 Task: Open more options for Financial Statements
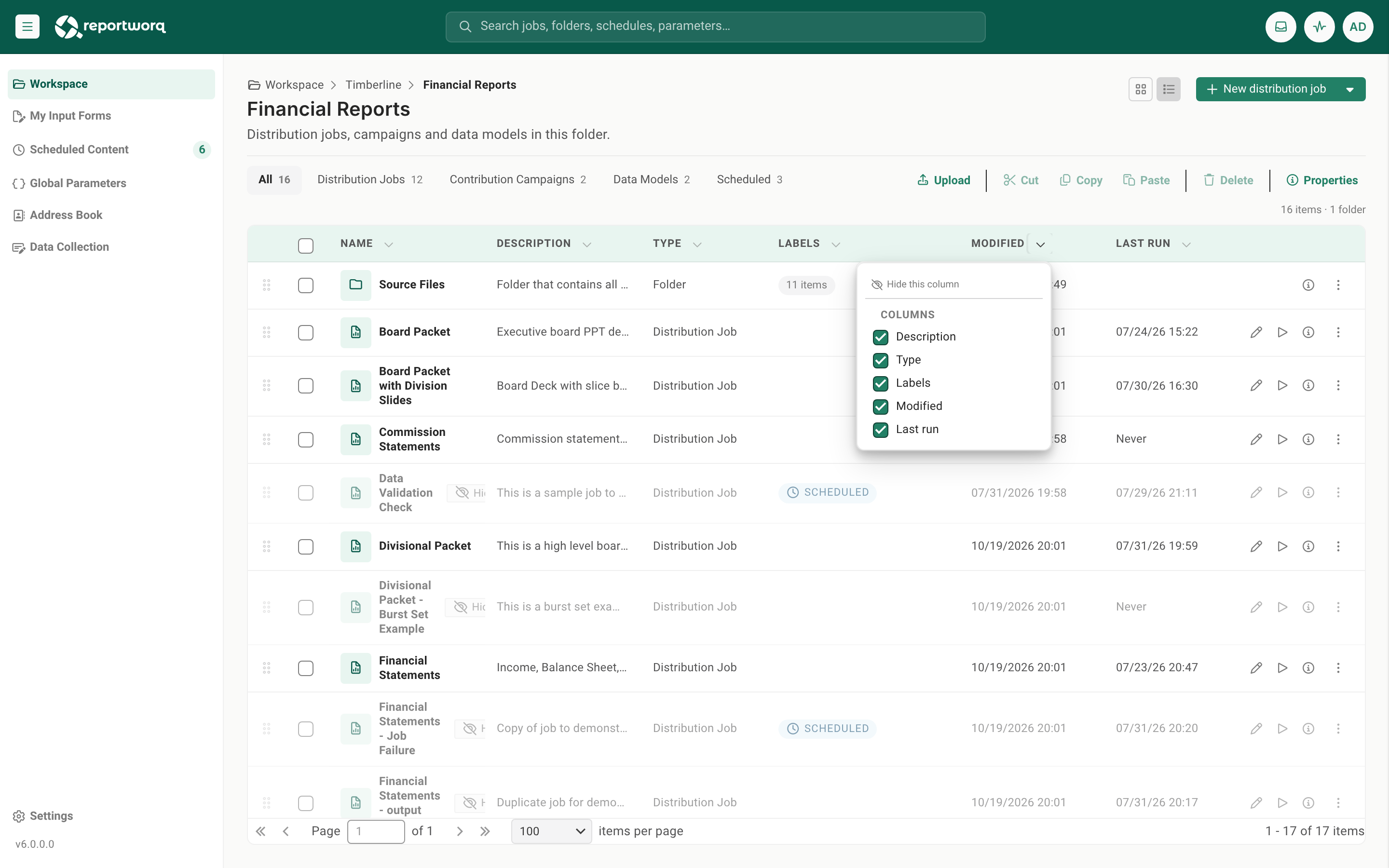click(1338, 668)
